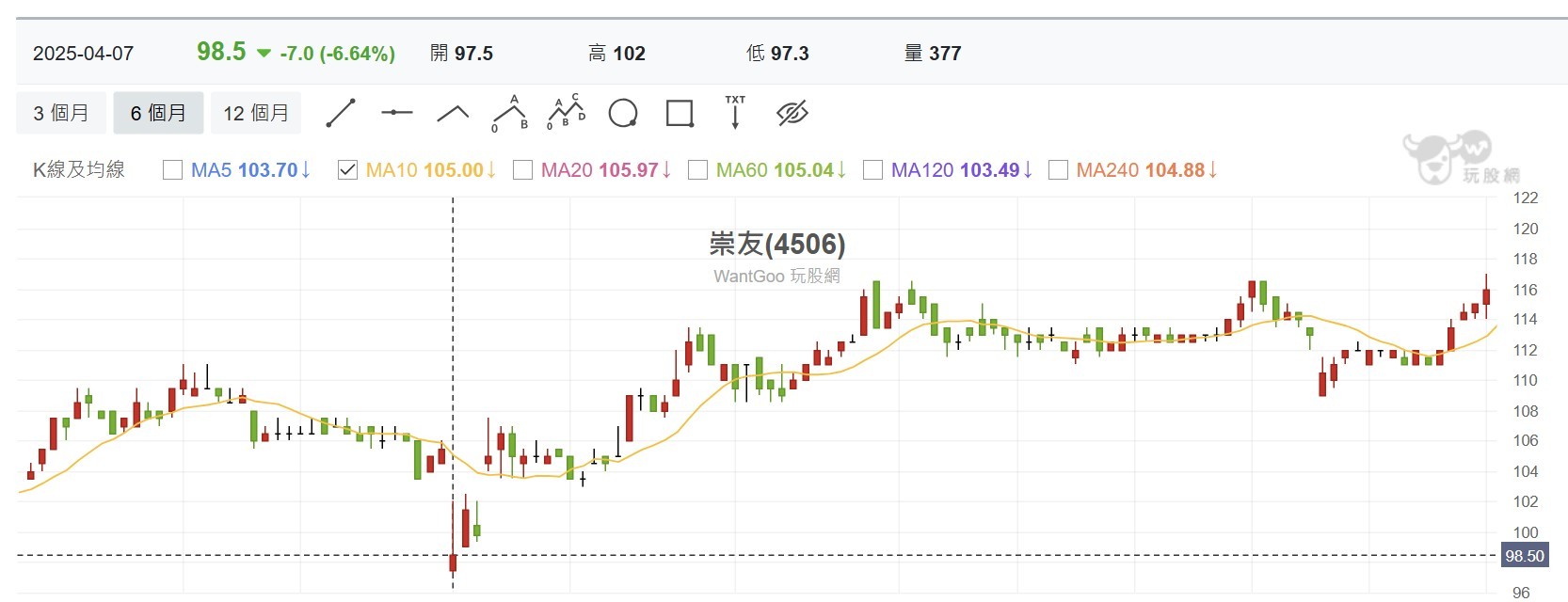
Task: Select the horizontal line drawing tool
Action: click(x=396, y=113)
